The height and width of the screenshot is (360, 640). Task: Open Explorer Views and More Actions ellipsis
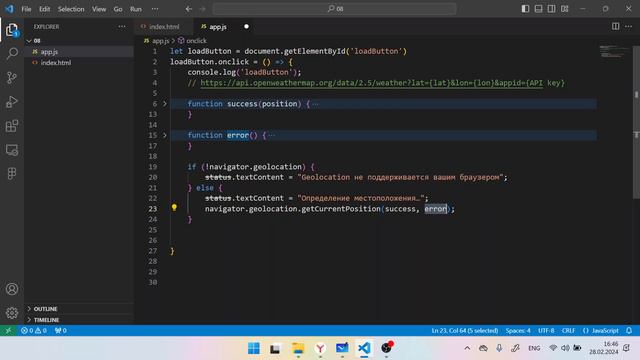pos(122,27)
